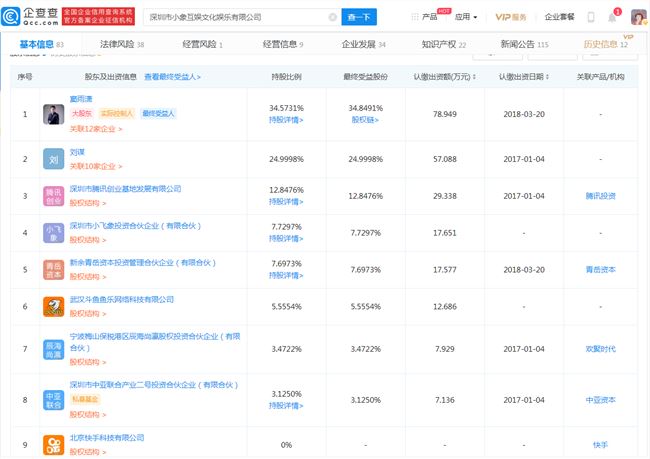Open 深圳市中亚联合产业二号投资合伙企业
This screenshot has height=459, width=650.
(154, 385)
